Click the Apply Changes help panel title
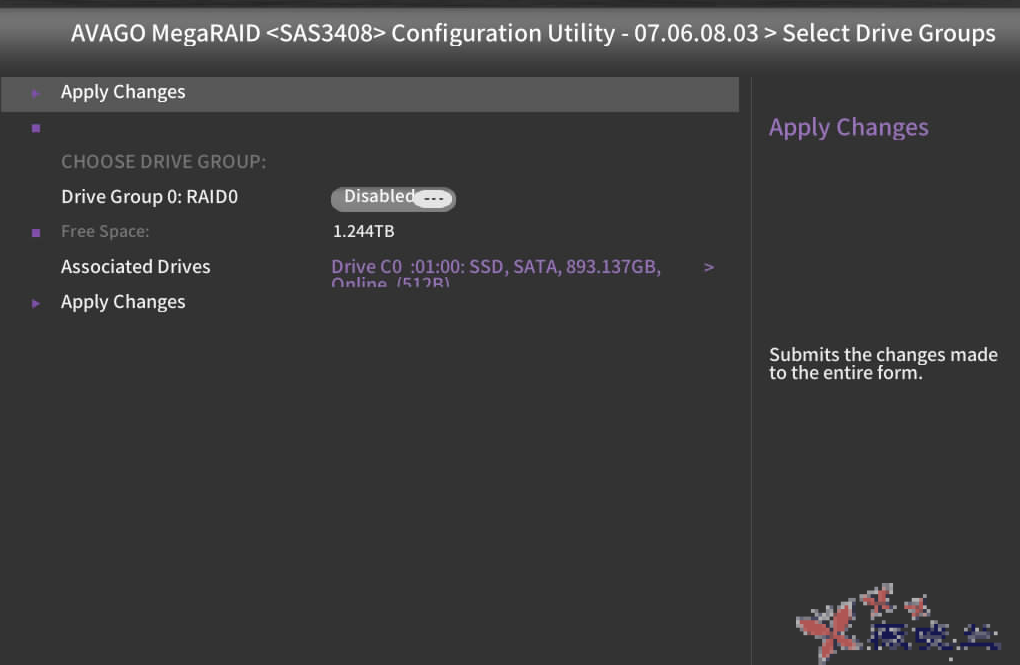Image resolution: width=1020 pixels, height=665 pixels. [849, 128]
